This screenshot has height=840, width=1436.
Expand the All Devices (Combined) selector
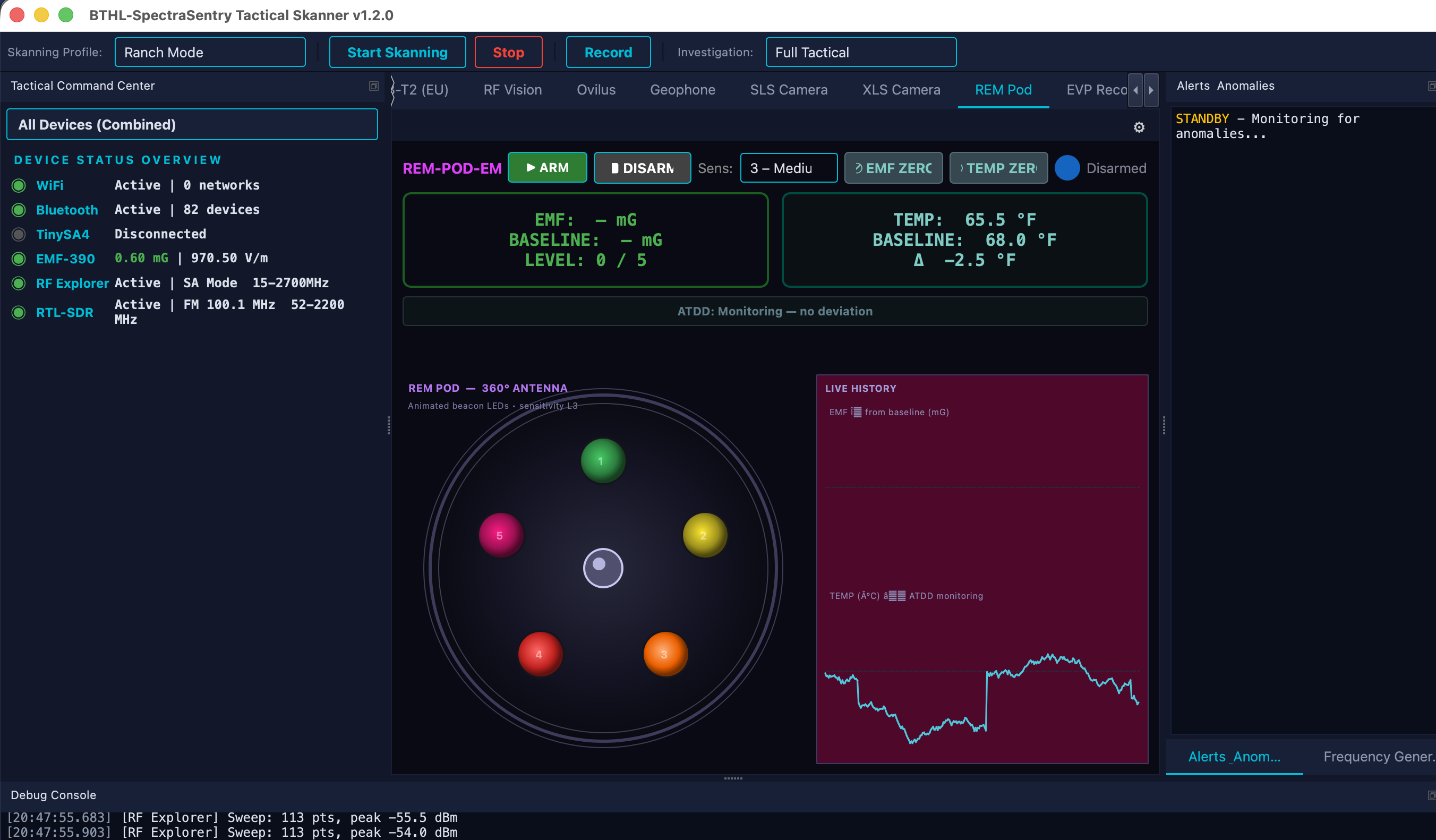tap(192, 124)
